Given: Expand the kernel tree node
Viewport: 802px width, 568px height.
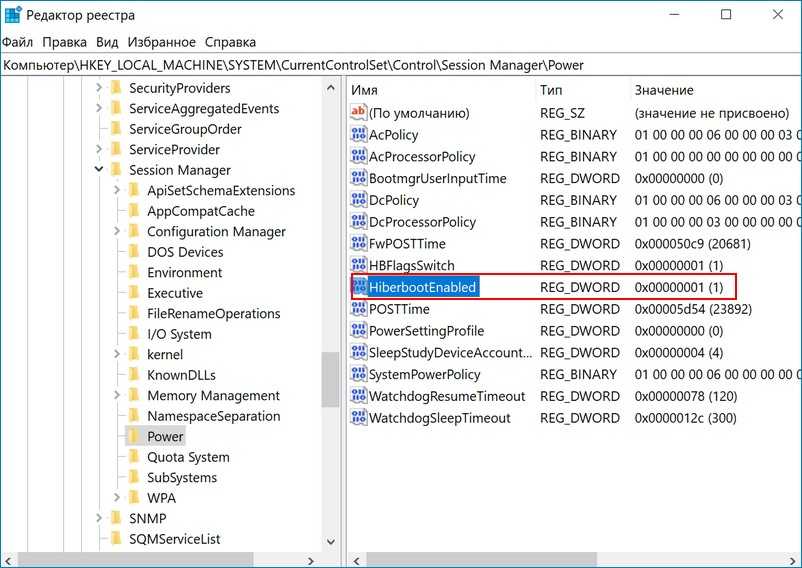Looking at the screenshot, I should point(117,354).
